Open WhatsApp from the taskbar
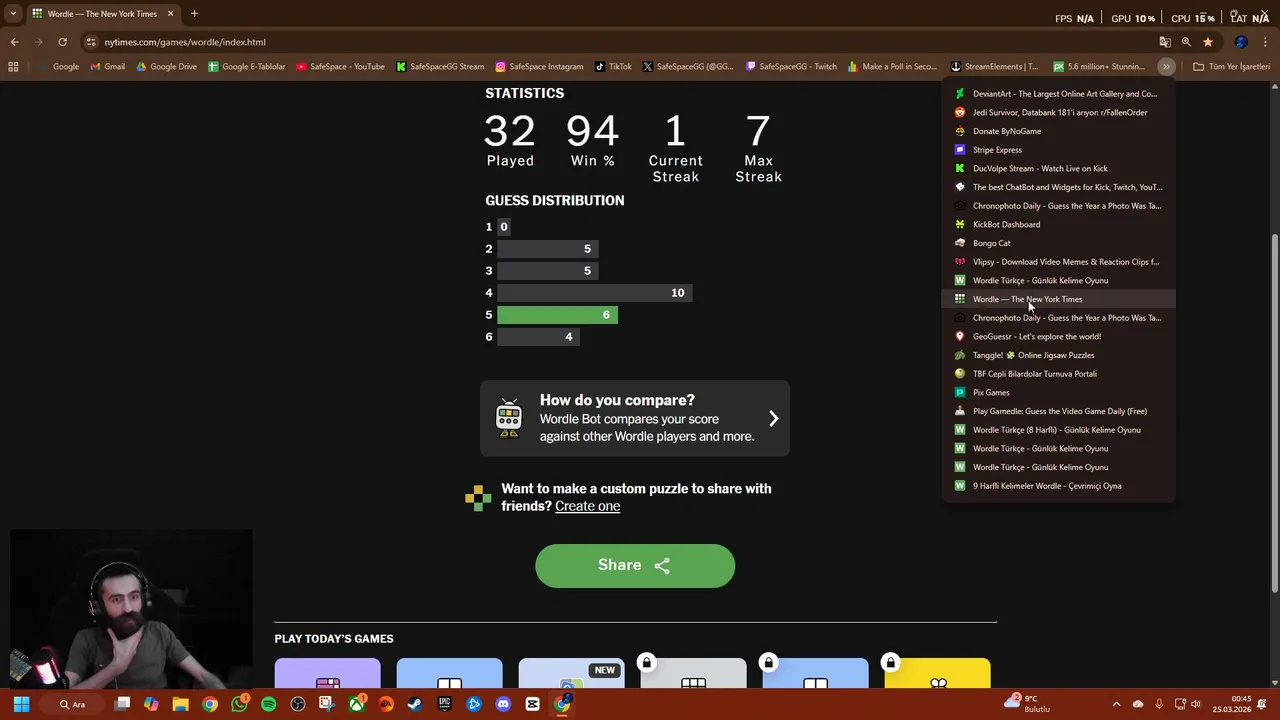The width and height of the screenshot is (1280, 720). click(x=239, y=704)
